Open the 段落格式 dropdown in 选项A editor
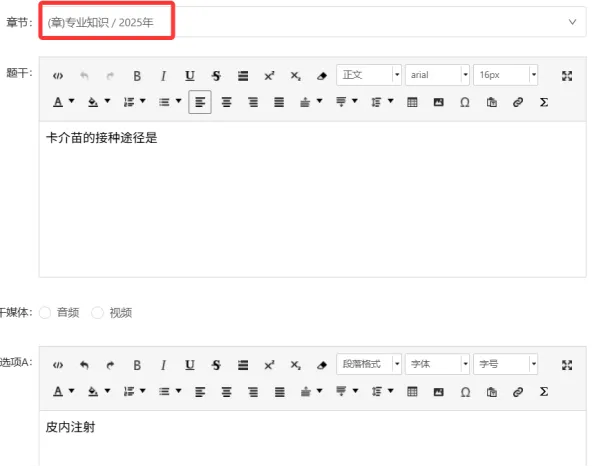 point(369,364)
